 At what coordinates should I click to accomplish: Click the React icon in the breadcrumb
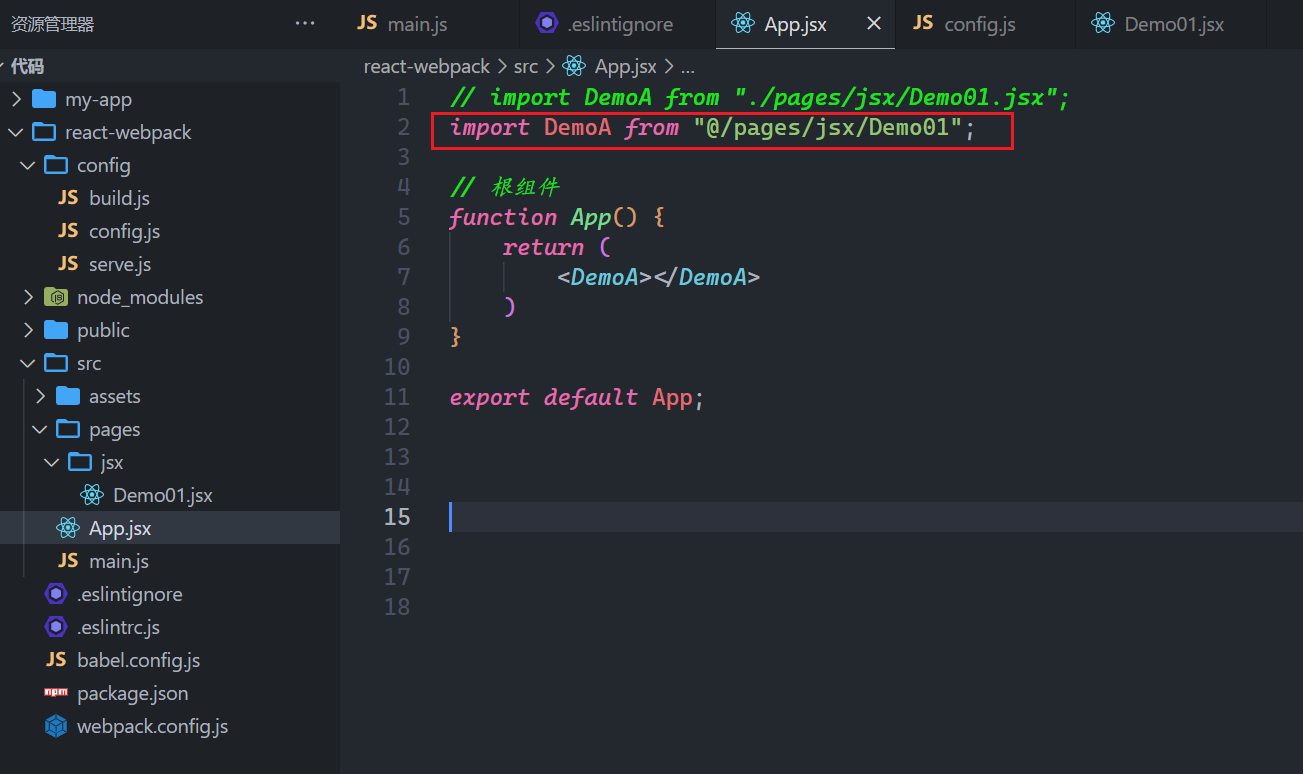(574, 66)
